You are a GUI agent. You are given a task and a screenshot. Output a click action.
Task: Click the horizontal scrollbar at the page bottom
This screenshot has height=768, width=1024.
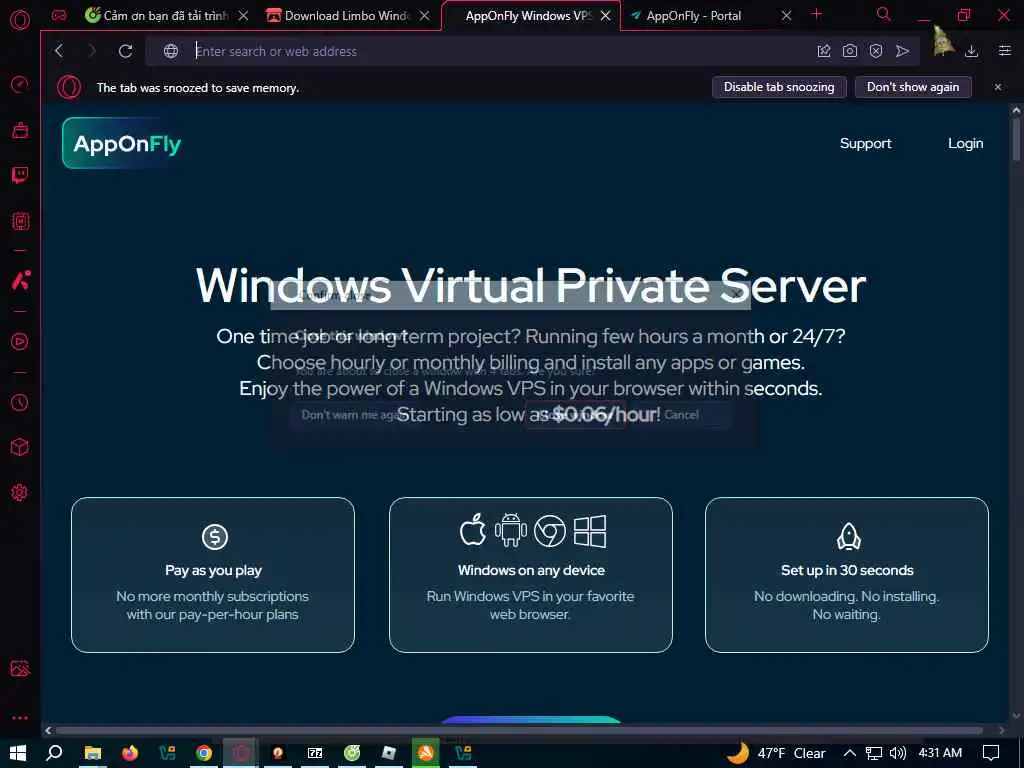pos(519,730)
